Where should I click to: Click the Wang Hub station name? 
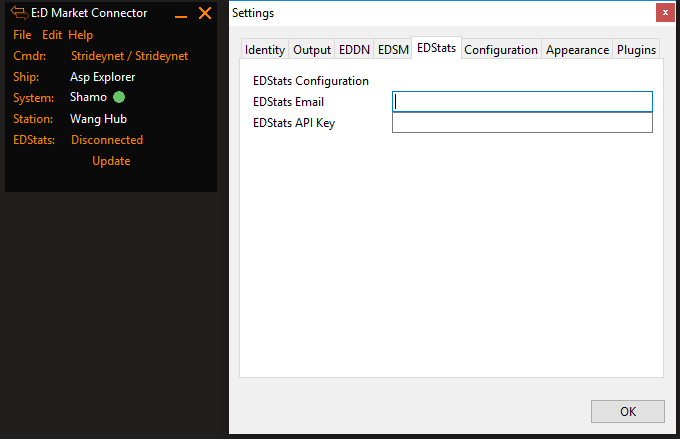98,118
